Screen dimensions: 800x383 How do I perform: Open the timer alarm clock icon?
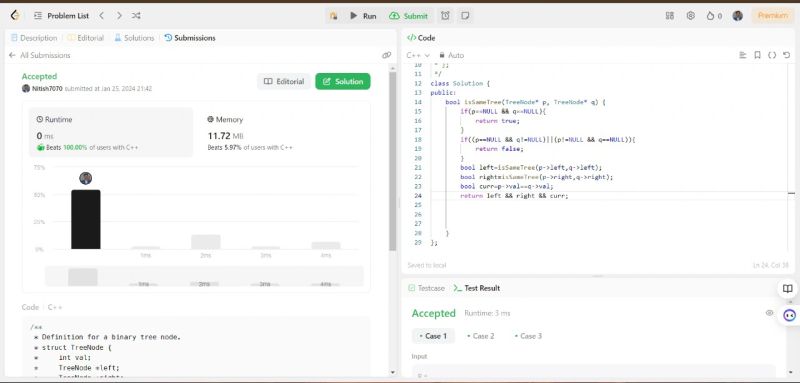click(x=445, y=16)
